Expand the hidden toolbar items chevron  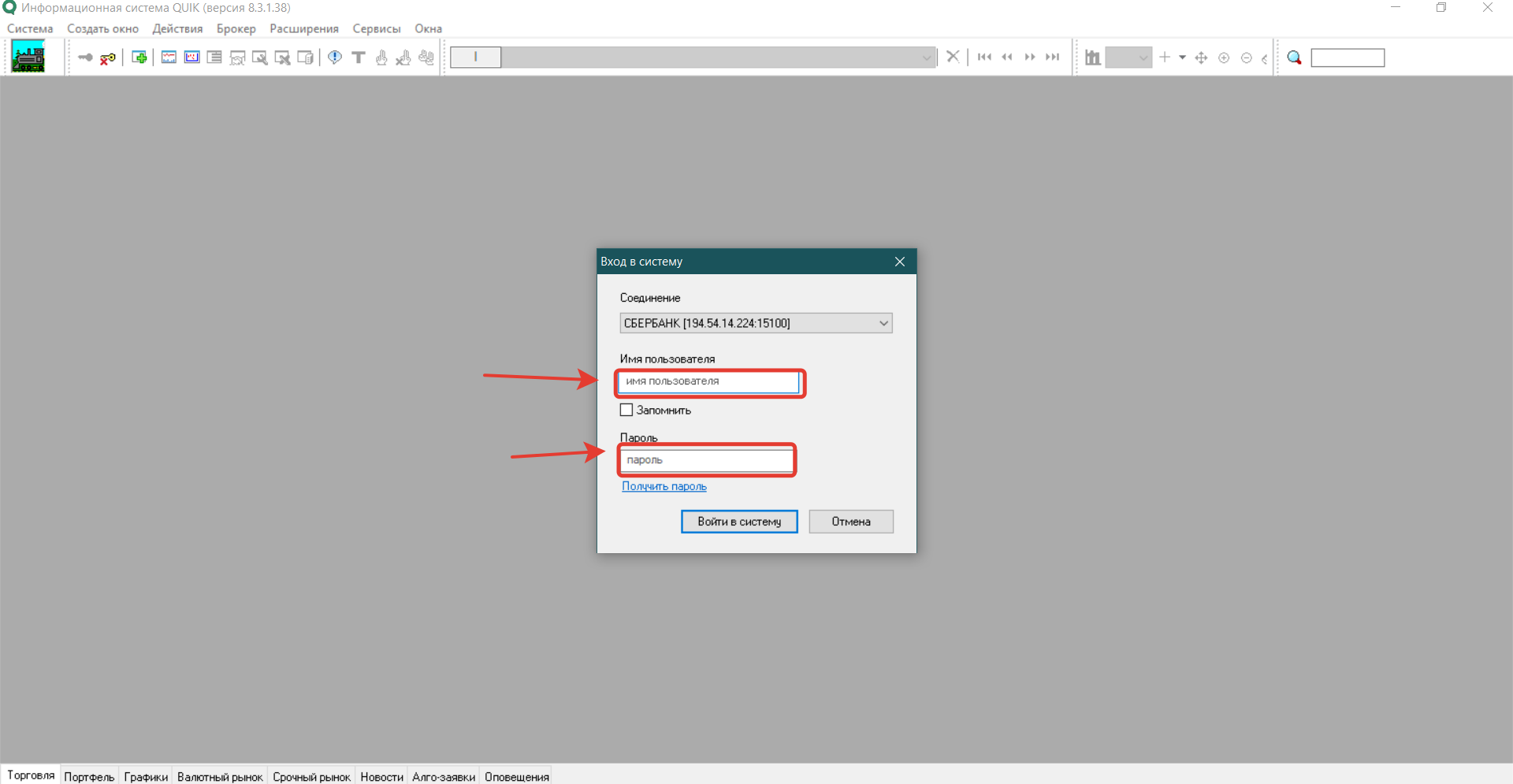(x=1264, y=58)
